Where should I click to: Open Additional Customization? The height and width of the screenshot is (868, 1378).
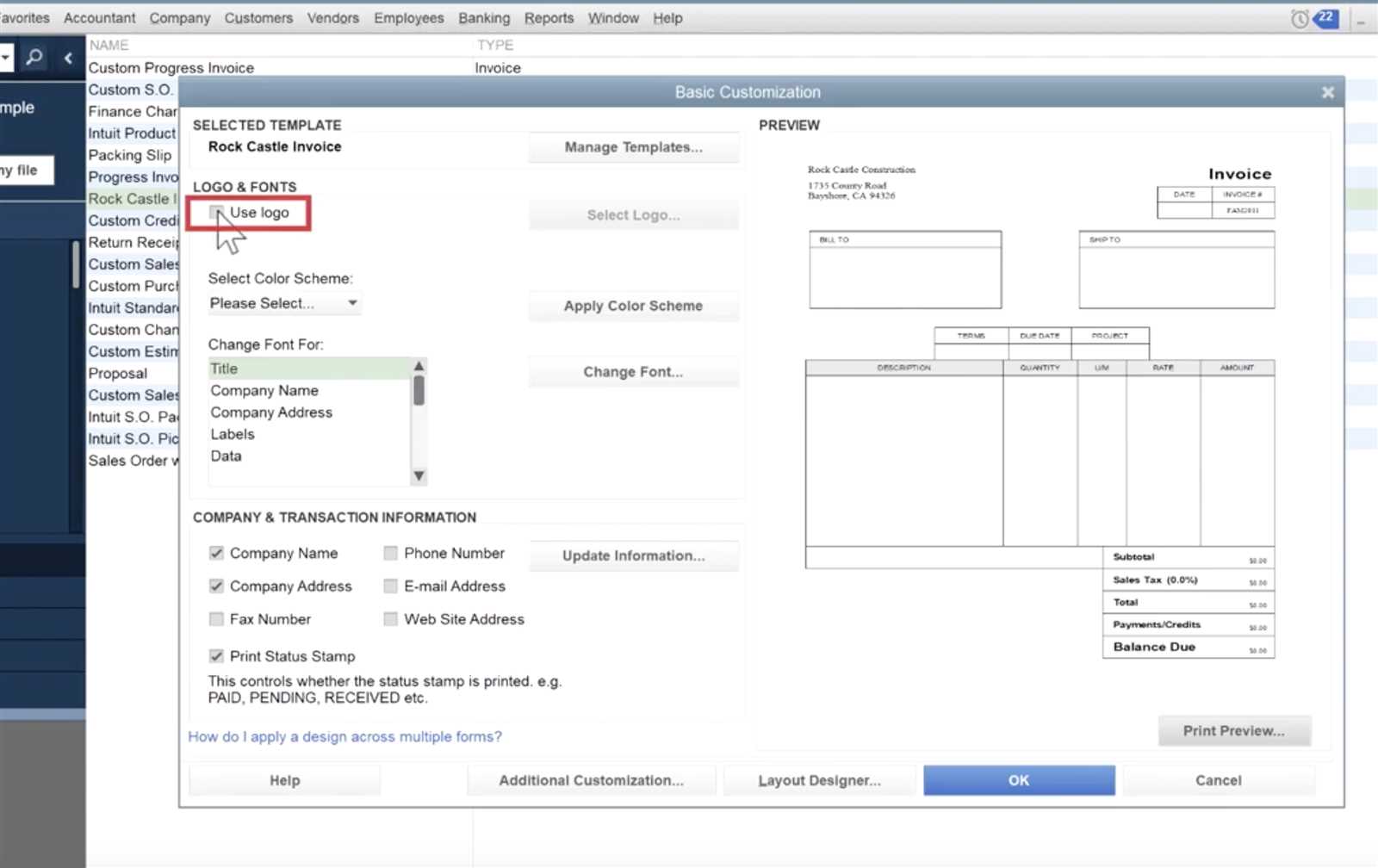[x=591, y=780]
